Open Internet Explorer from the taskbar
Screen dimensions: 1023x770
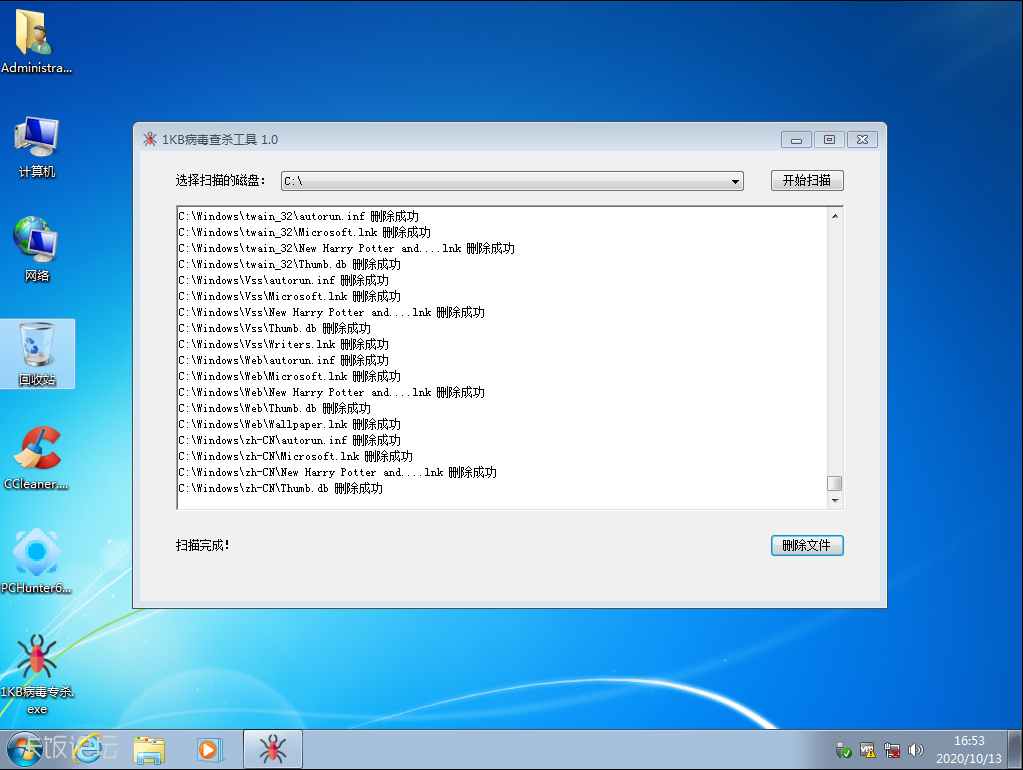[88, 749]
